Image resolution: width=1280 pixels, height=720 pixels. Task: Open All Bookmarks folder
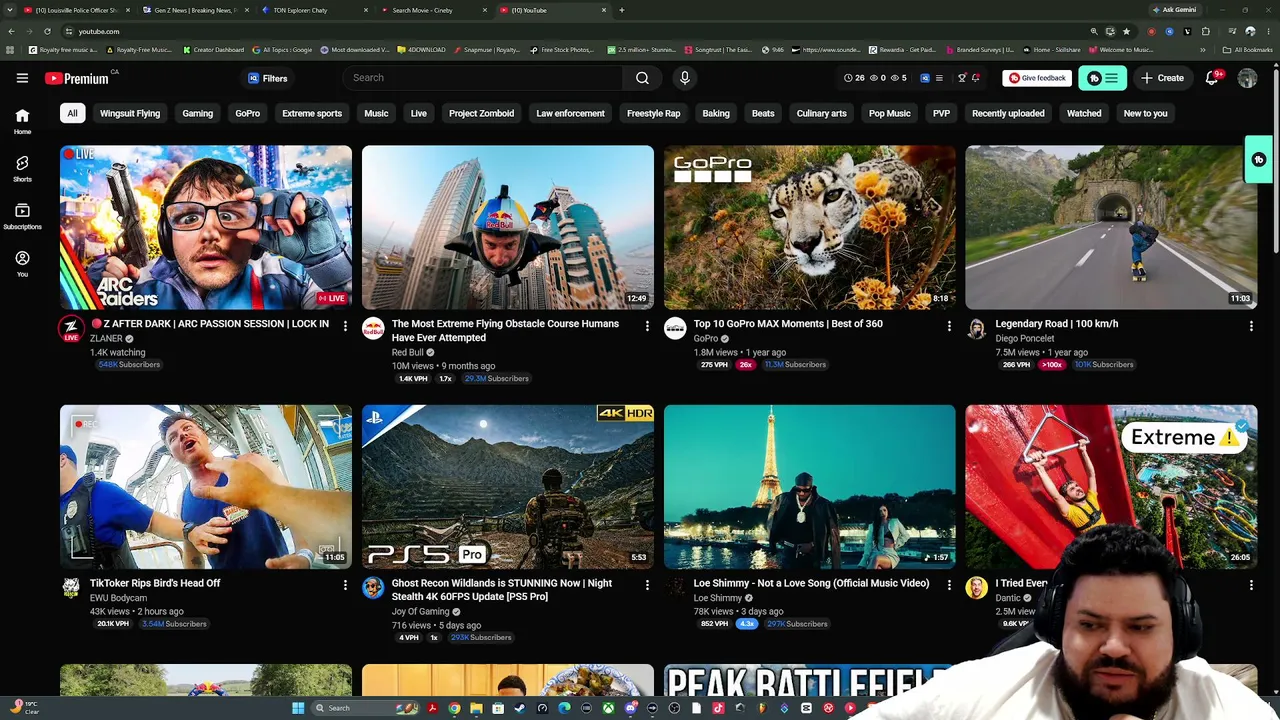coord(1248,50)
